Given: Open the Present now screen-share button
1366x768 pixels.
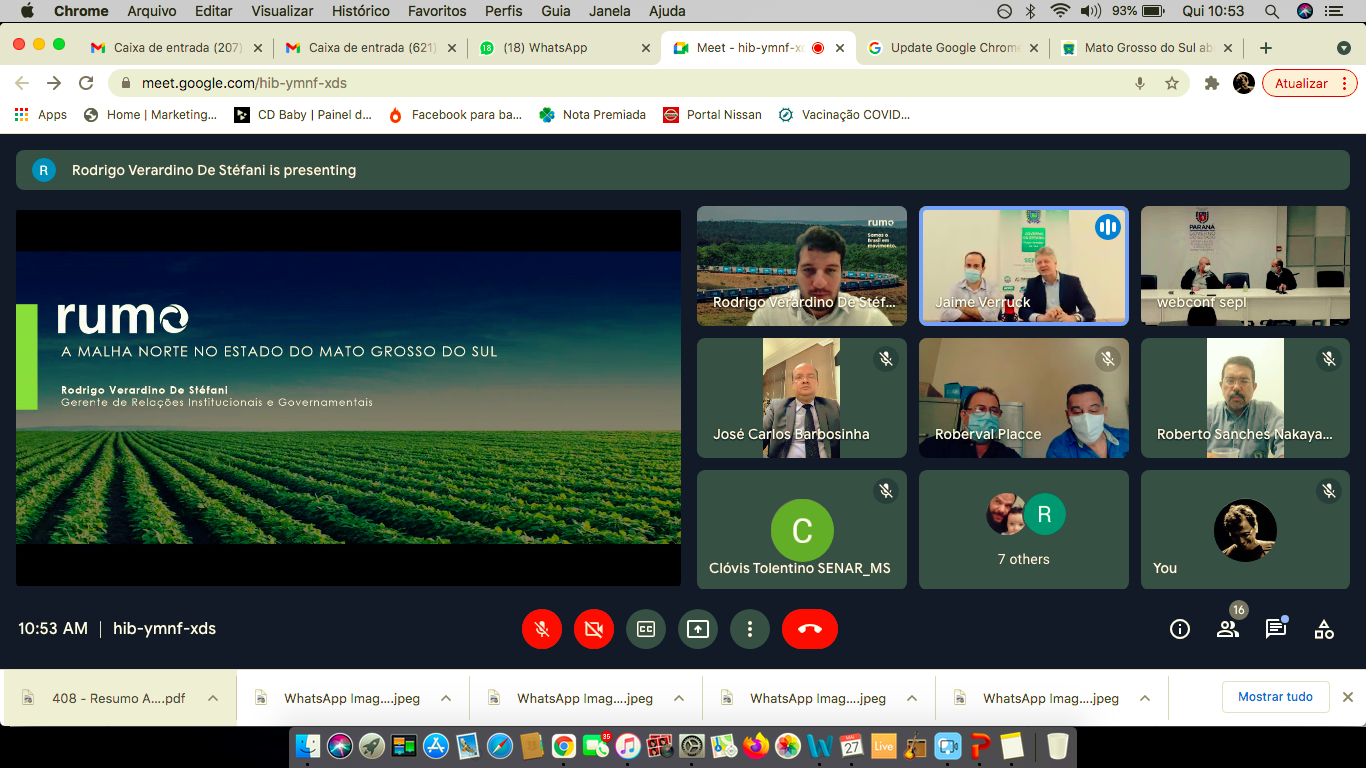Looking at the screenshot, I should (x=697, y=629).
